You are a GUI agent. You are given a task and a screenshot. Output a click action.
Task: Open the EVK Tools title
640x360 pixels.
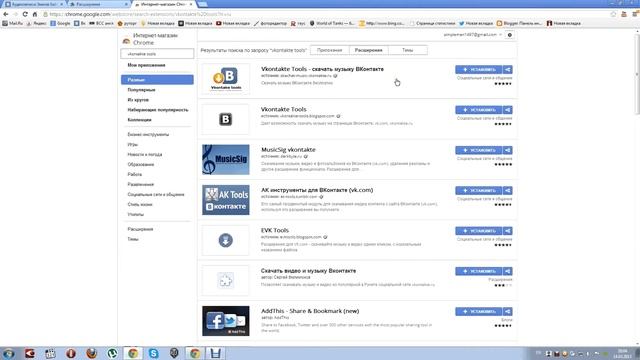(x=275, y=231)
